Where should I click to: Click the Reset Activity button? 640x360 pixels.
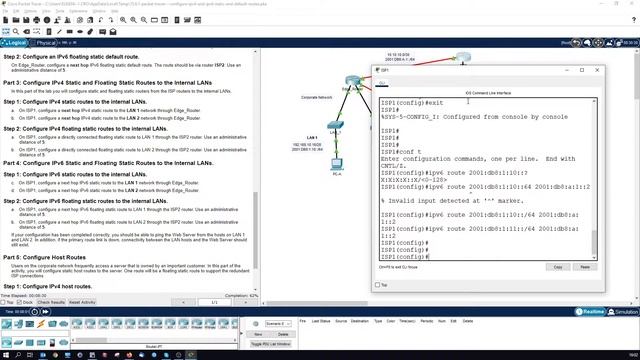tap(82, 302)
